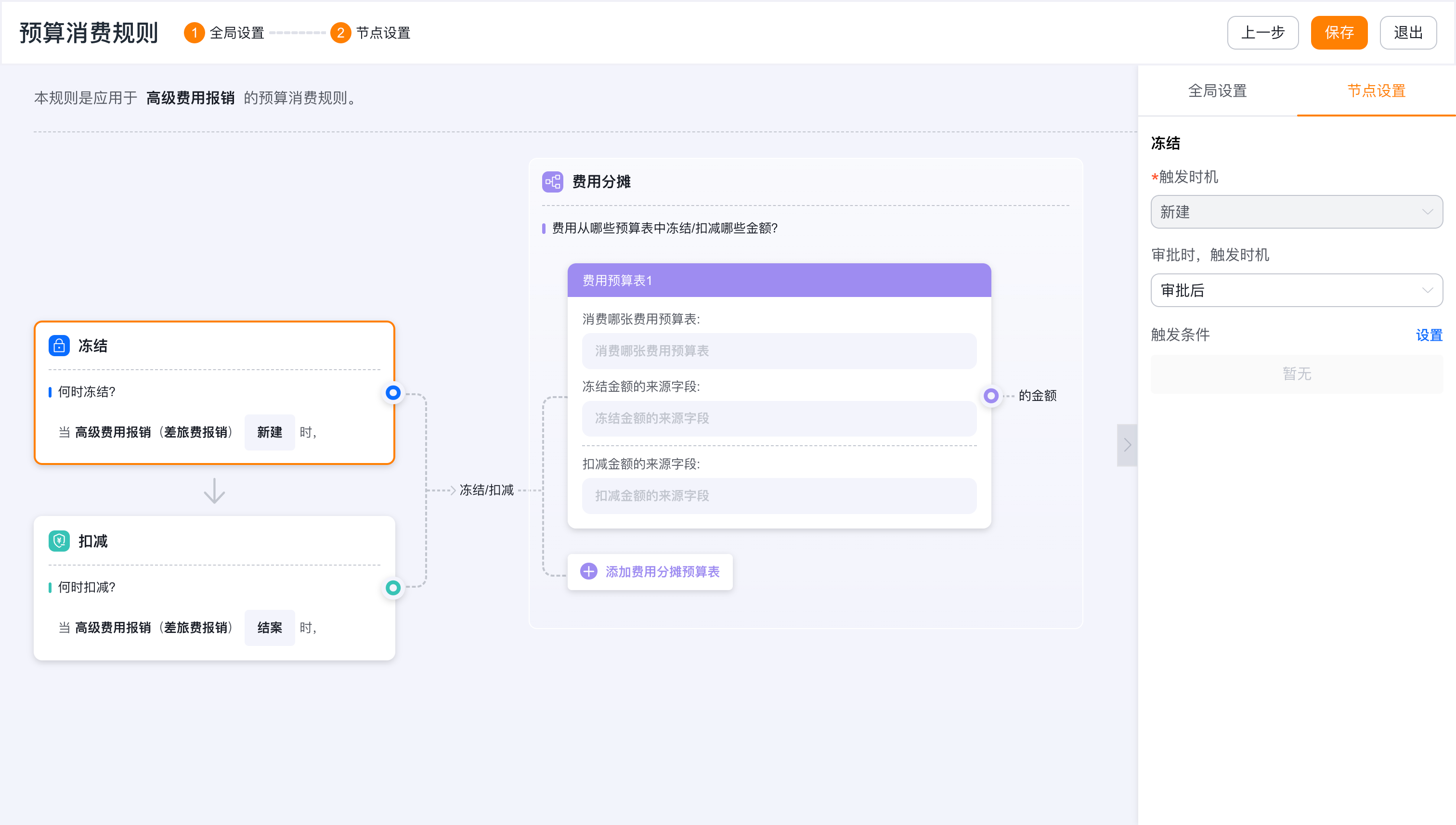The height and width of the screenshot is (825, 1456).
Task: Click the 消费哪张费用预算表 input field
Action: click(x=780, y=351)
